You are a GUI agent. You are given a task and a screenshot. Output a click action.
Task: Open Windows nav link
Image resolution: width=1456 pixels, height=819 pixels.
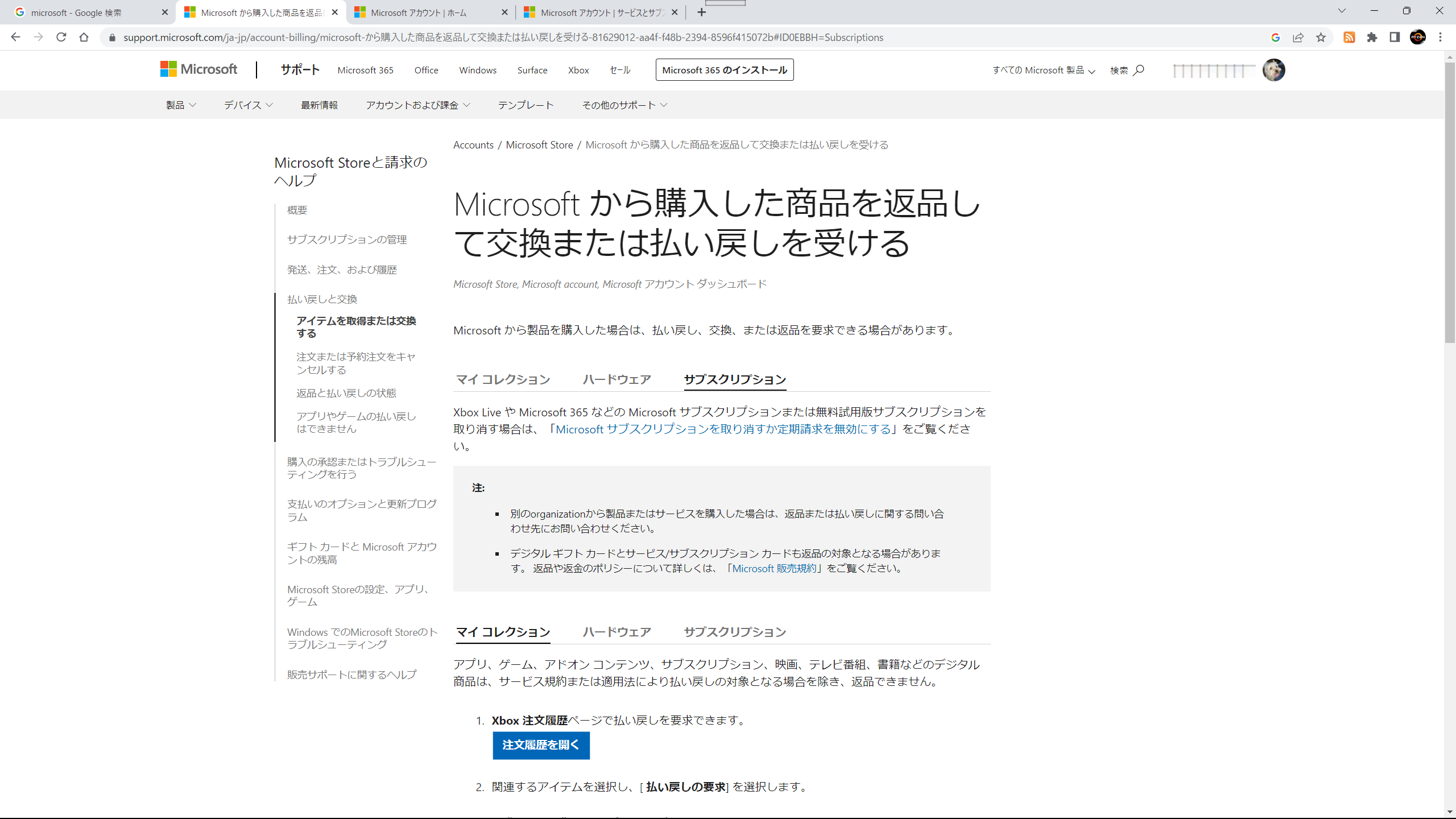coord(478,71)
